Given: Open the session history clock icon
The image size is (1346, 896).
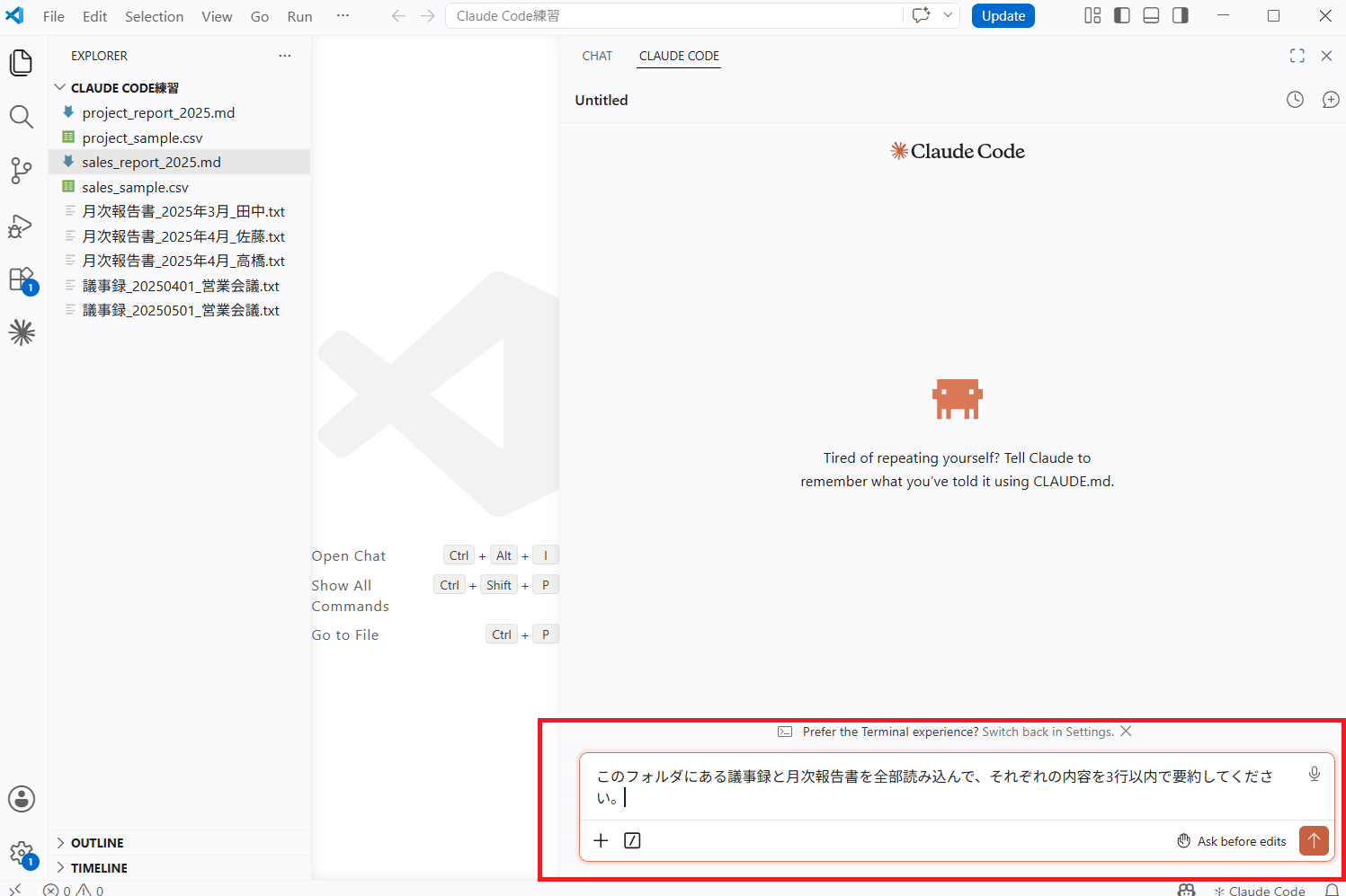Looking at the screenshot, I should 1295,100.
